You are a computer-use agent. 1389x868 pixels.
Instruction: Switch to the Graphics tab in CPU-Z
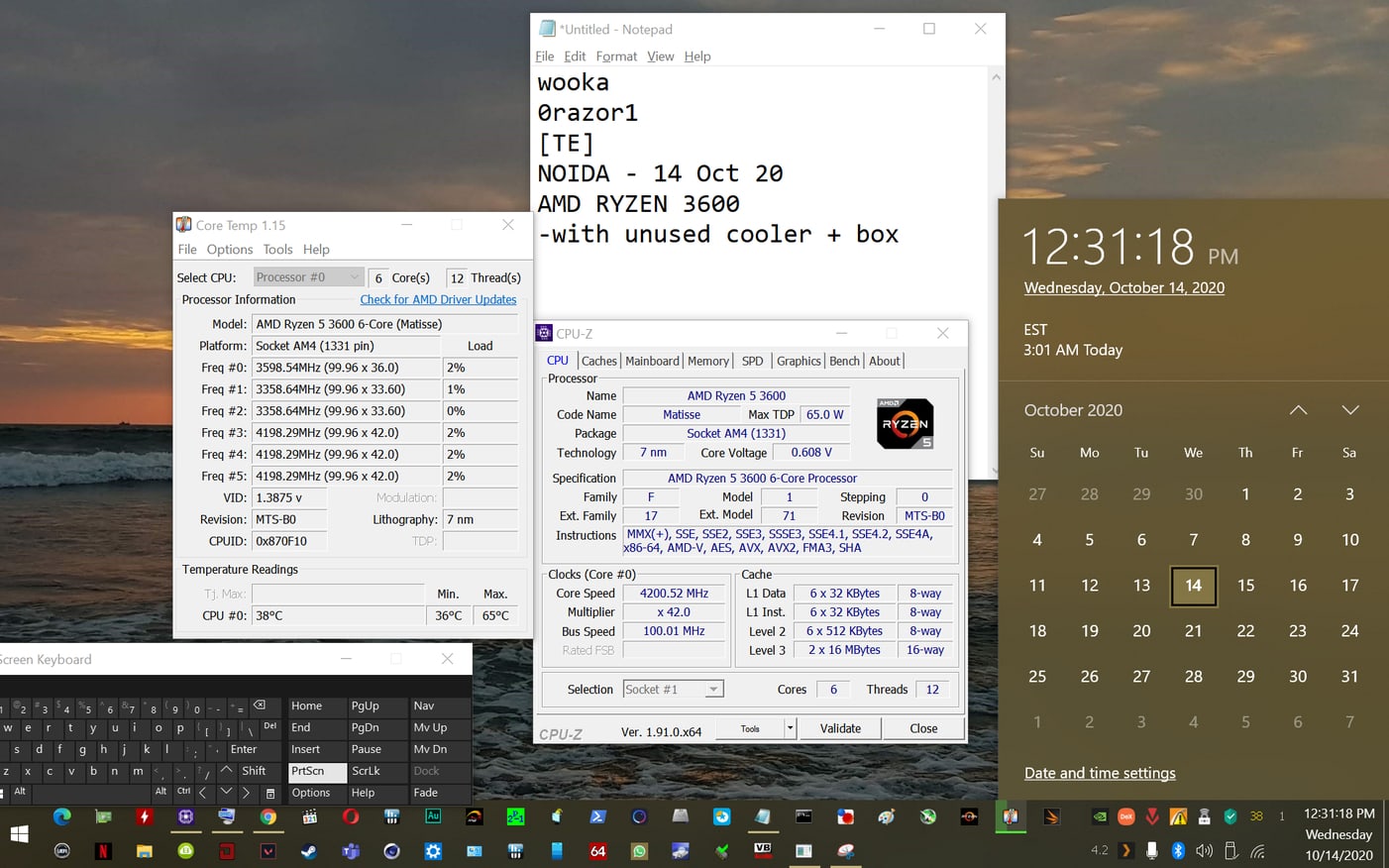click(799, 361)
